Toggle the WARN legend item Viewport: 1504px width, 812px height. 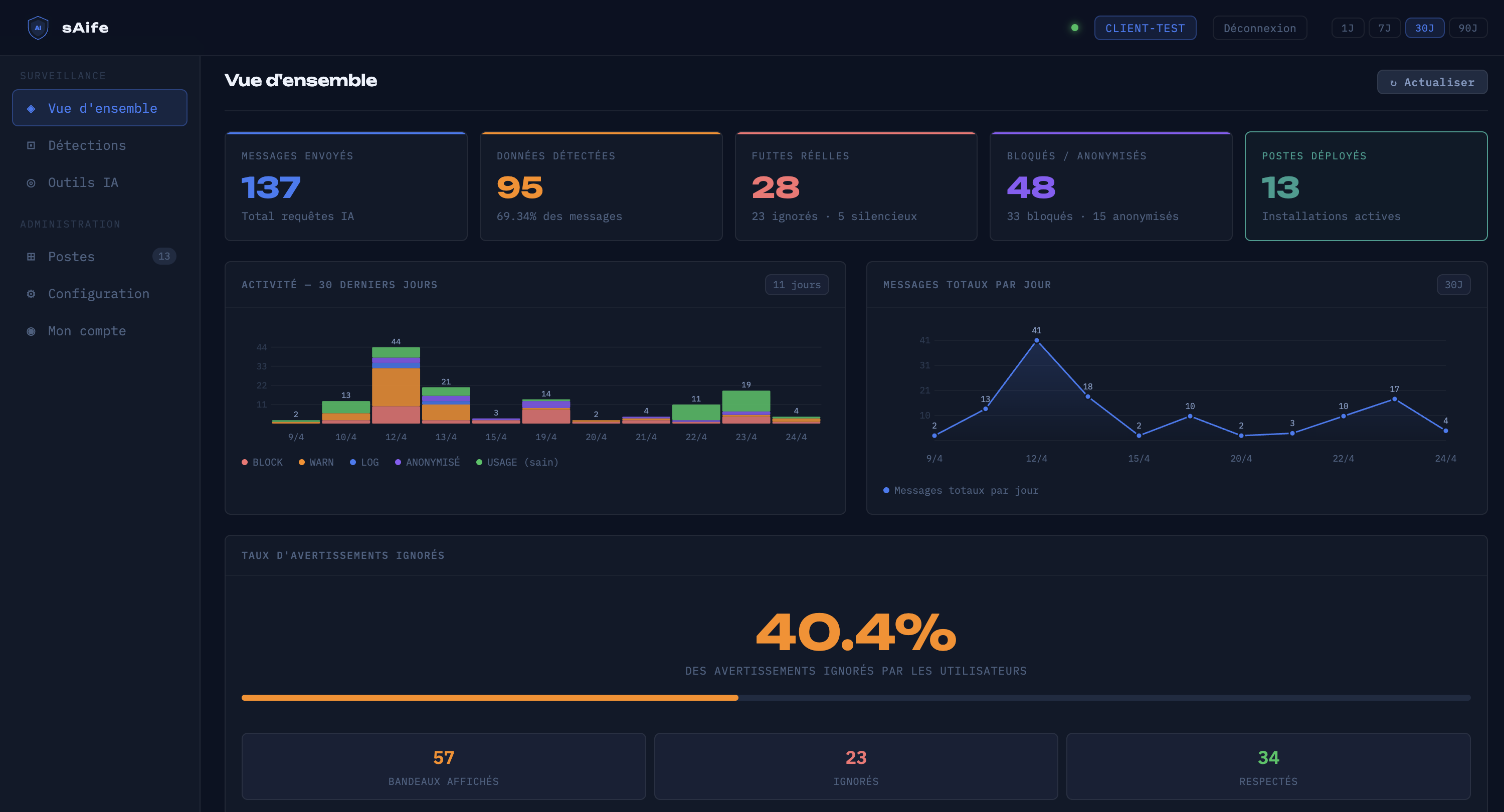coord(316,462)
